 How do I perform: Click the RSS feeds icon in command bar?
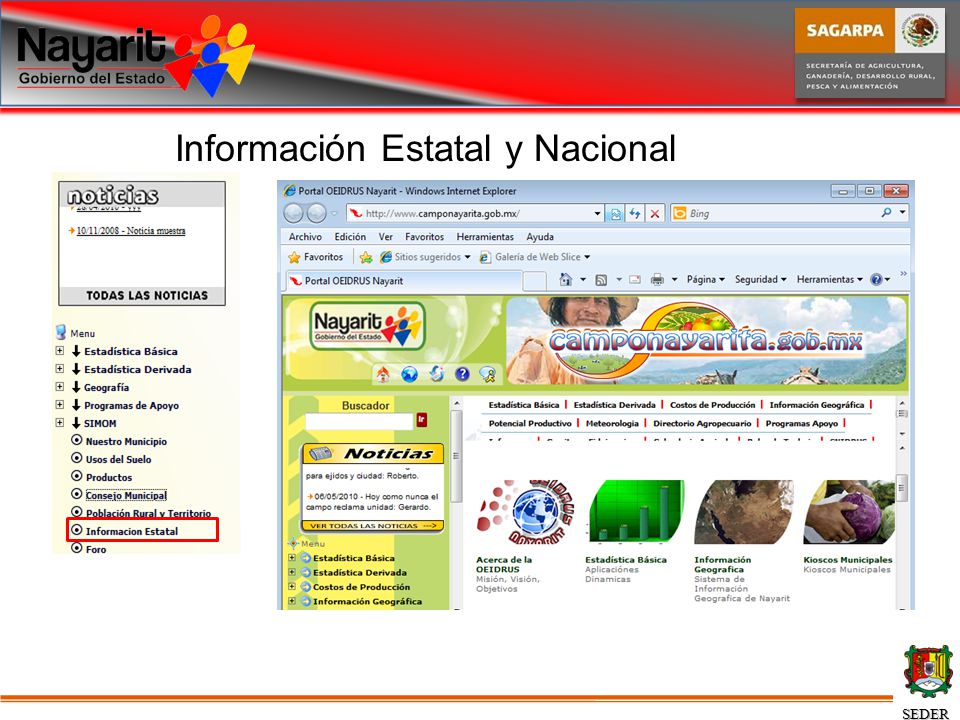[x=601, y=280]
